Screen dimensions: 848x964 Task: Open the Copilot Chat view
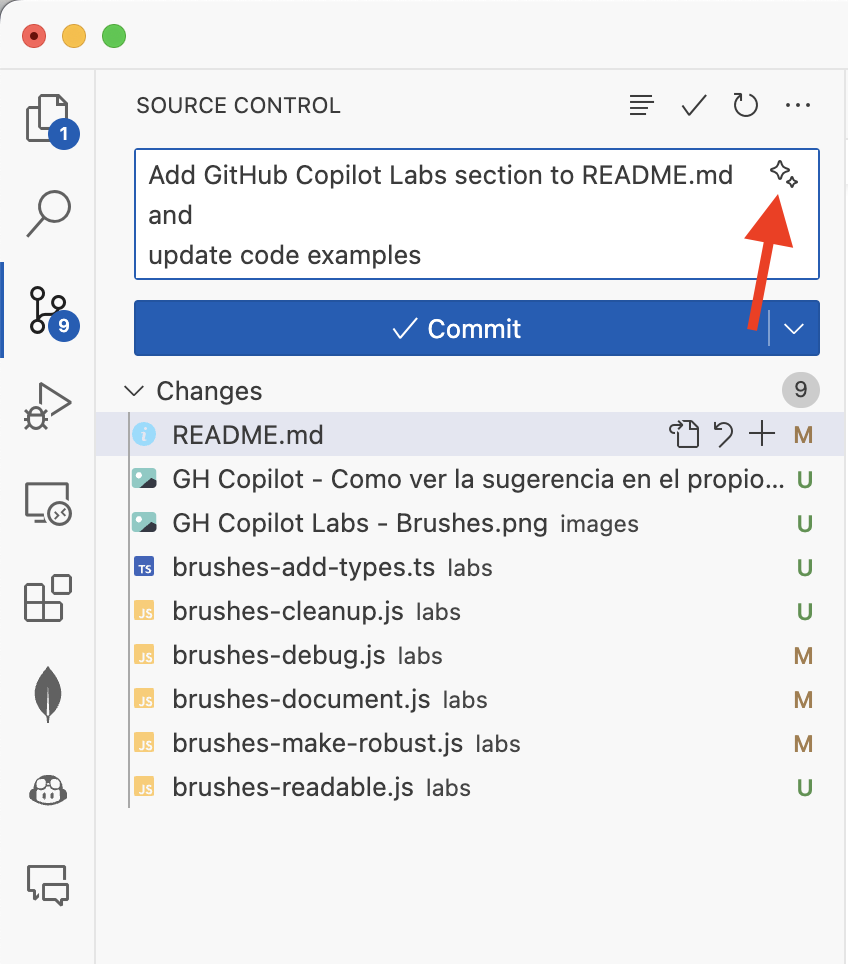tap(48, 885)
